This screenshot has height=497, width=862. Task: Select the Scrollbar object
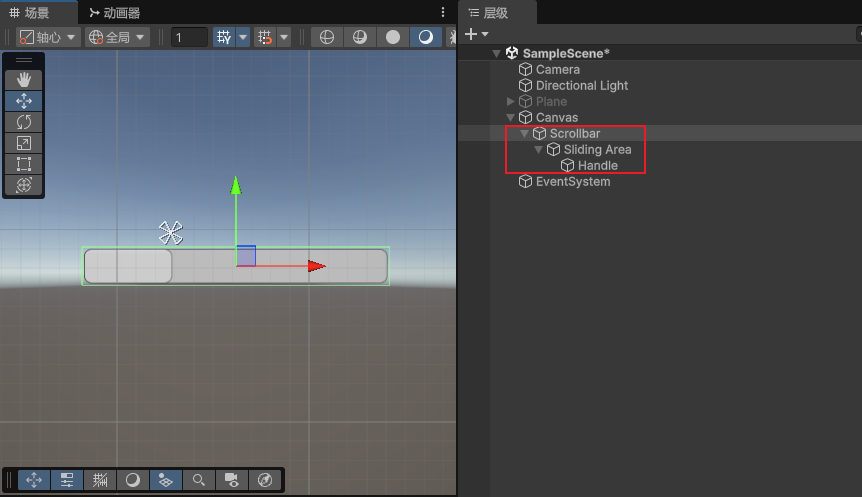click(x=574, y=133)
